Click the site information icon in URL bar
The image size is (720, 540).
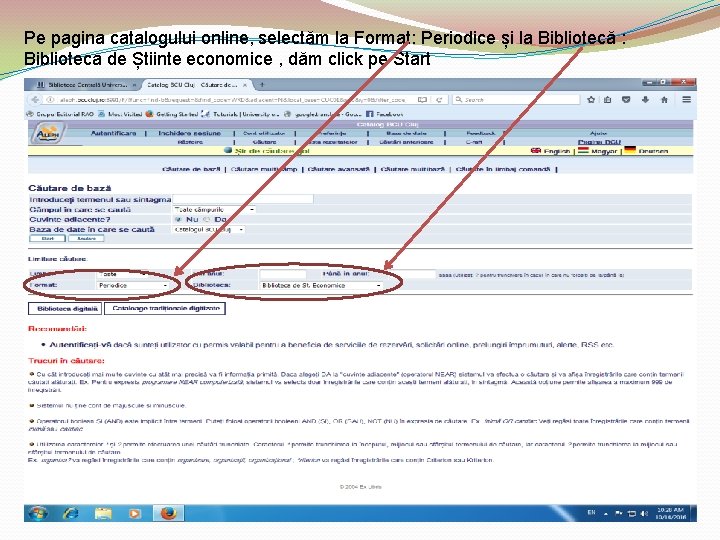(51, 100)
